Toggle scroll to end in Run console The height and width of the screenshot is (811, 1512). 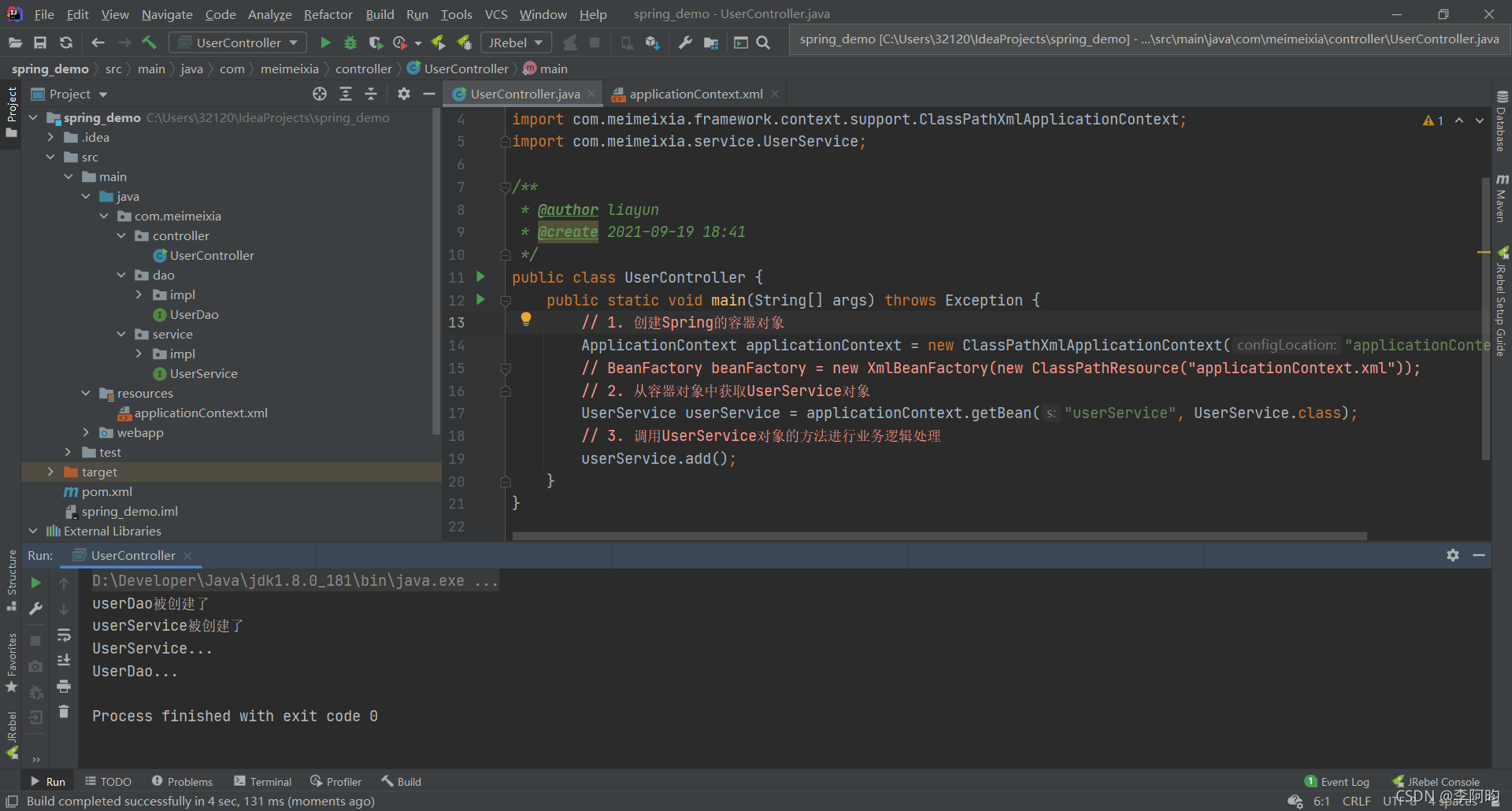coord(64,660)
